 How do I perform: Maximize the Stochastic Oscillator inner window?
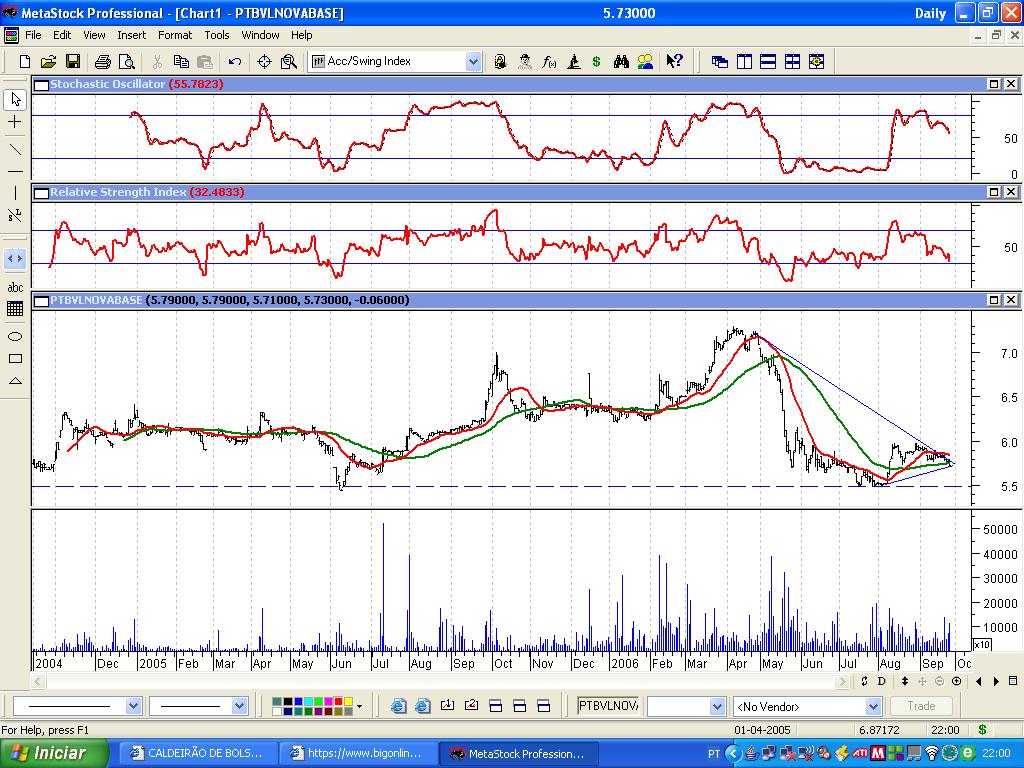click(995, 85)
